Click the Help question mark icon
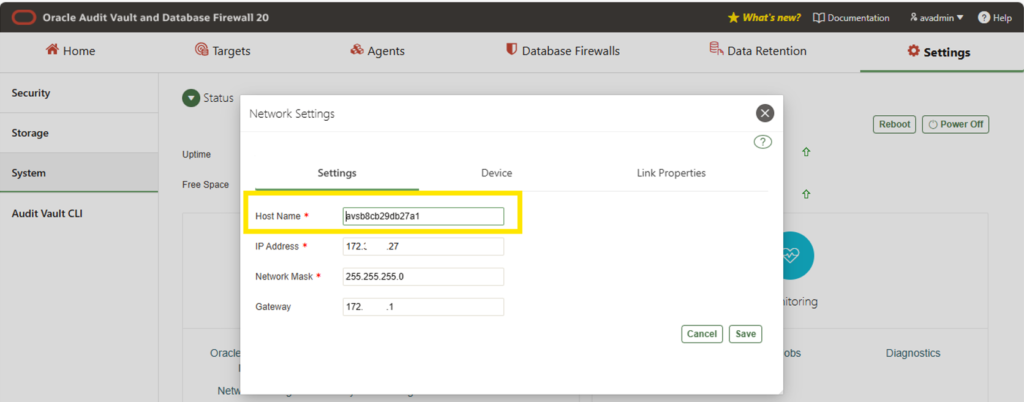The image size is (1024, 402). tap(984, 18)
